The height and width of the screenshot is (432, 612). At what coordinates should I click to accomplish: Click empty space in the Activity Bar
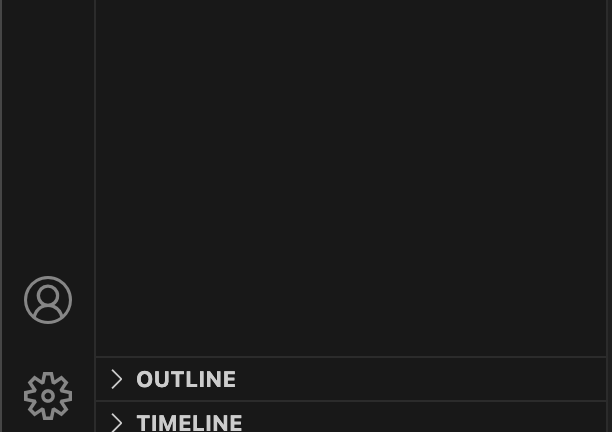(x=48, y=130)
